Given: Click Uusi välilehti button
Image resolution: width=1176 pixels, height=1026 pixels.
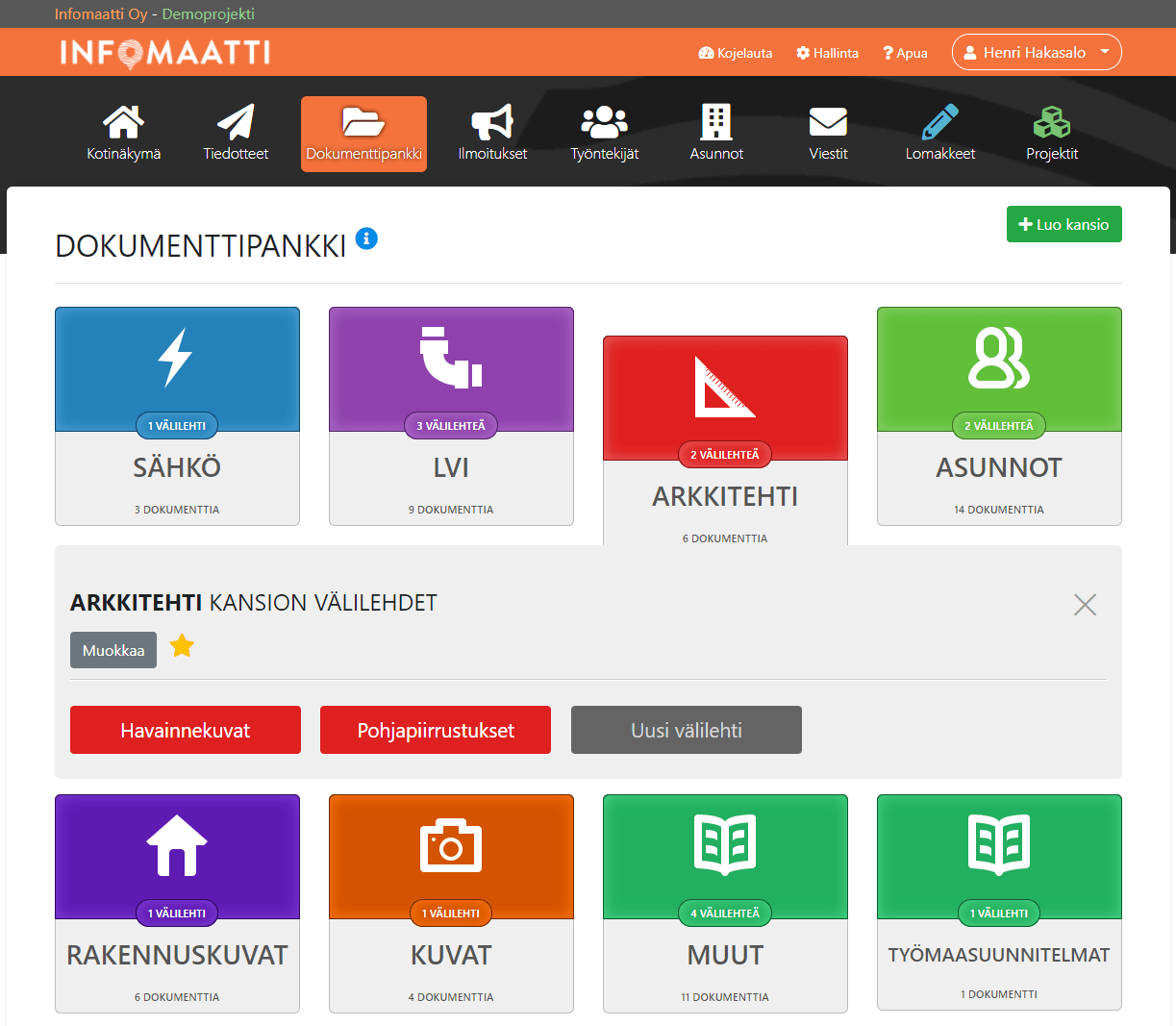Looking at the screenshot, I should pyautogui.click(x=687, y=730).
